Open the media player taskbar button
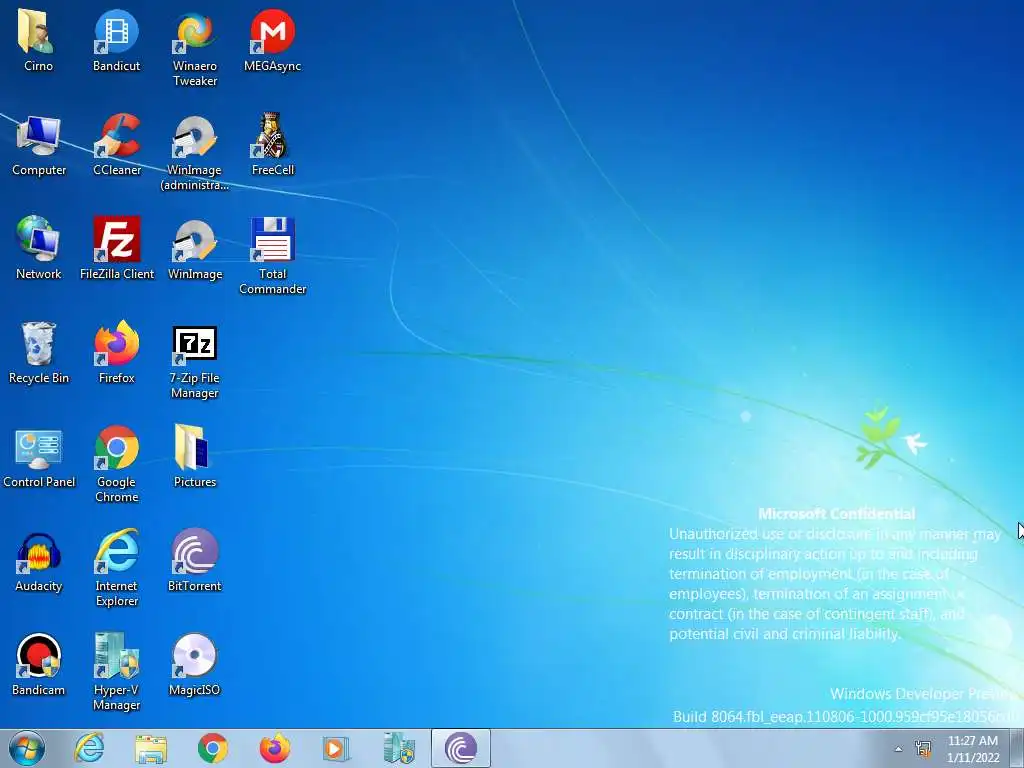This screenshot has height=768, width=1024. coord(336,748)
